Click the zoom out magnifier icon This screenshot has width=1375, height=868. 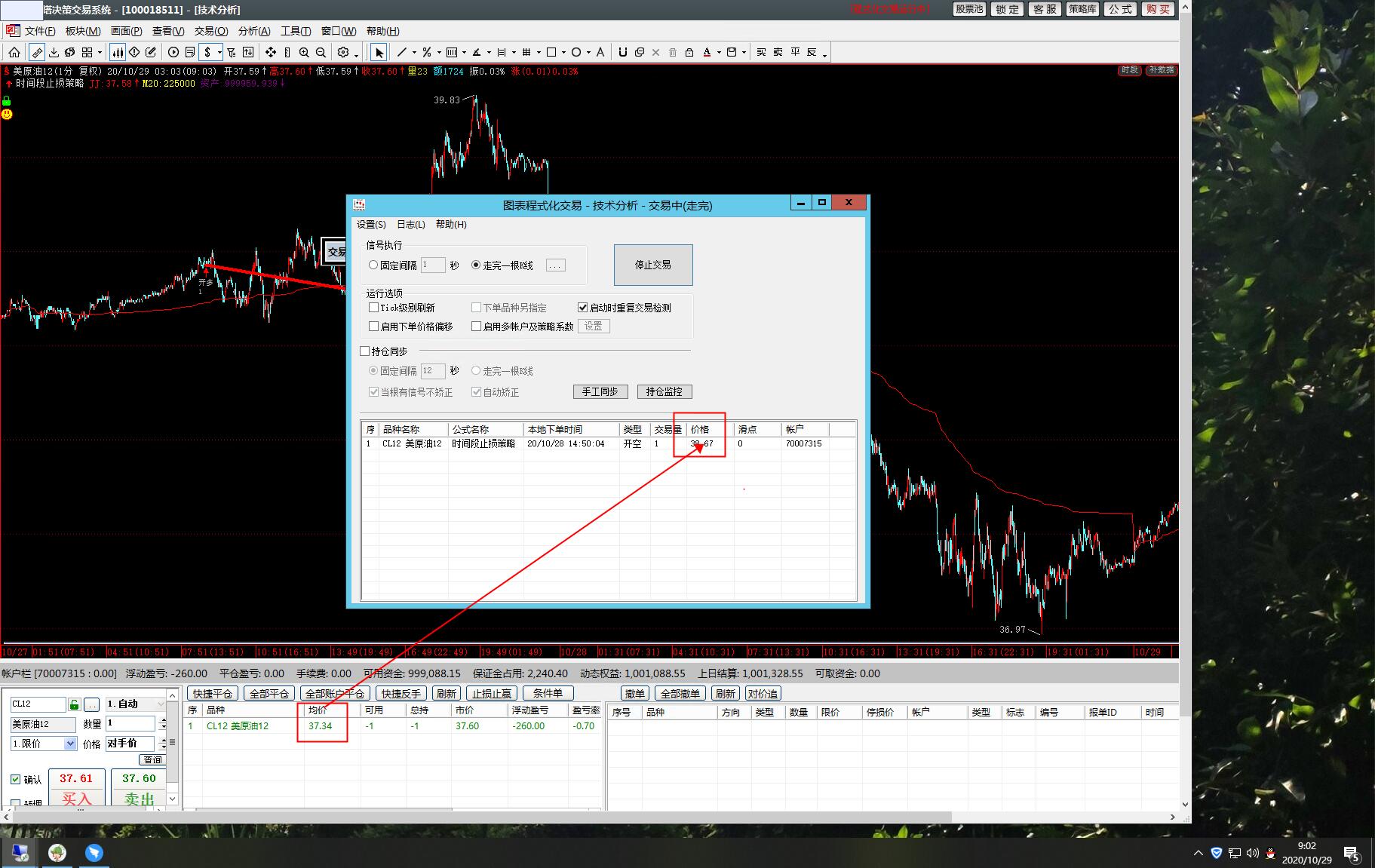321,52
